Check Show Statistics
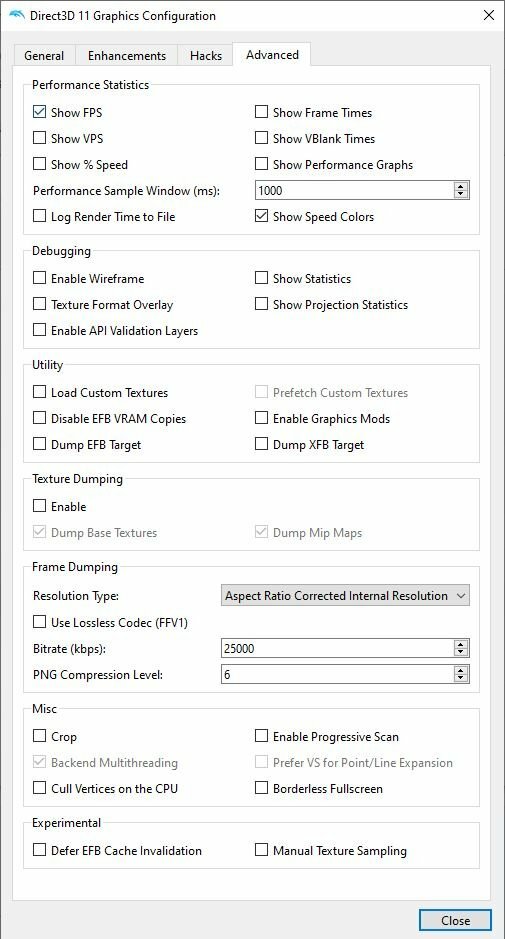This screenshot has height=939, width=505. [261, 278]
